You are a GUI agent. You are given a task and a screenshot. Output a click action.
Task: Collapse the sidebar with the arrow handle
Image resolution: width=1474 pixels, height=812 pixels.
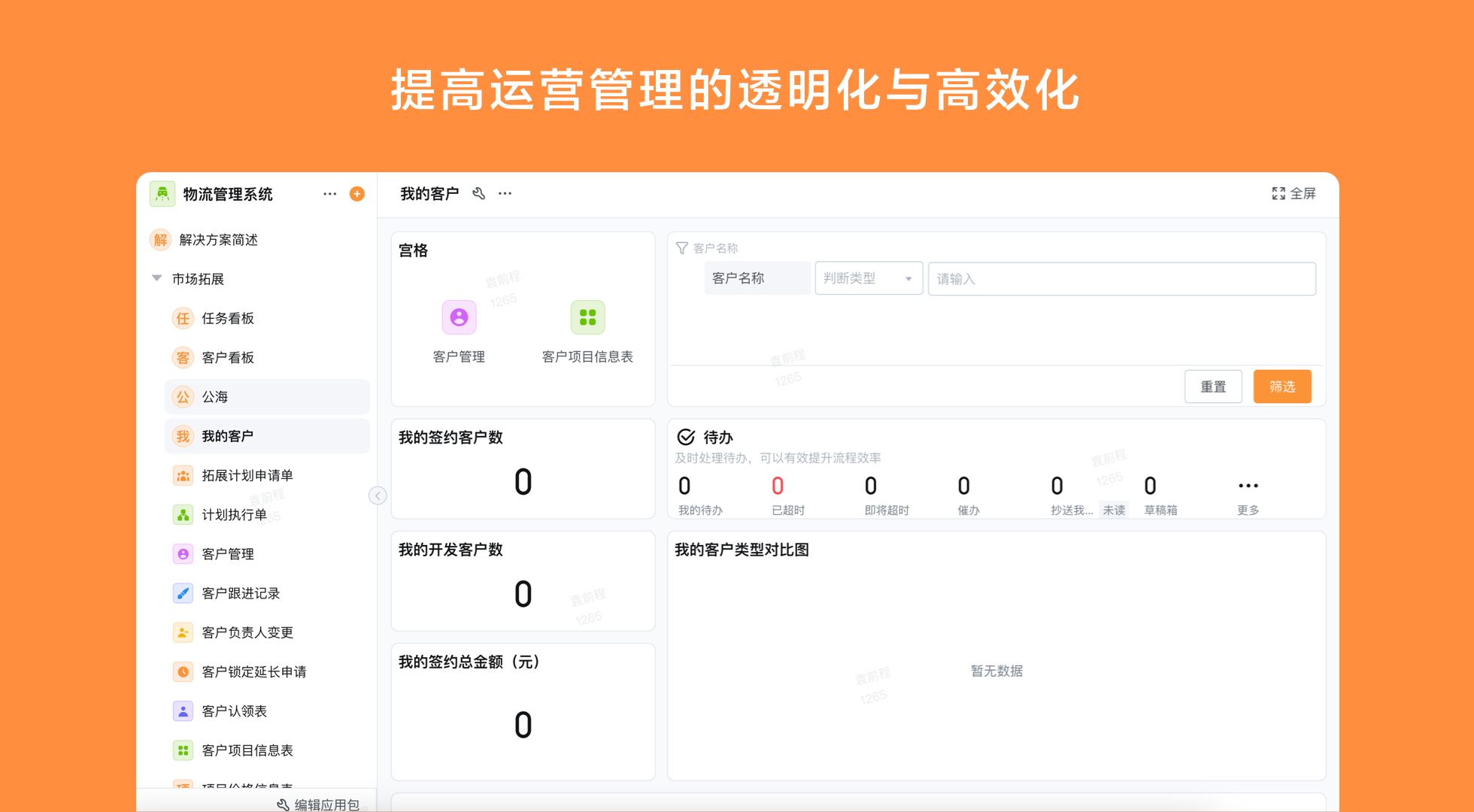tap(378, 495)
